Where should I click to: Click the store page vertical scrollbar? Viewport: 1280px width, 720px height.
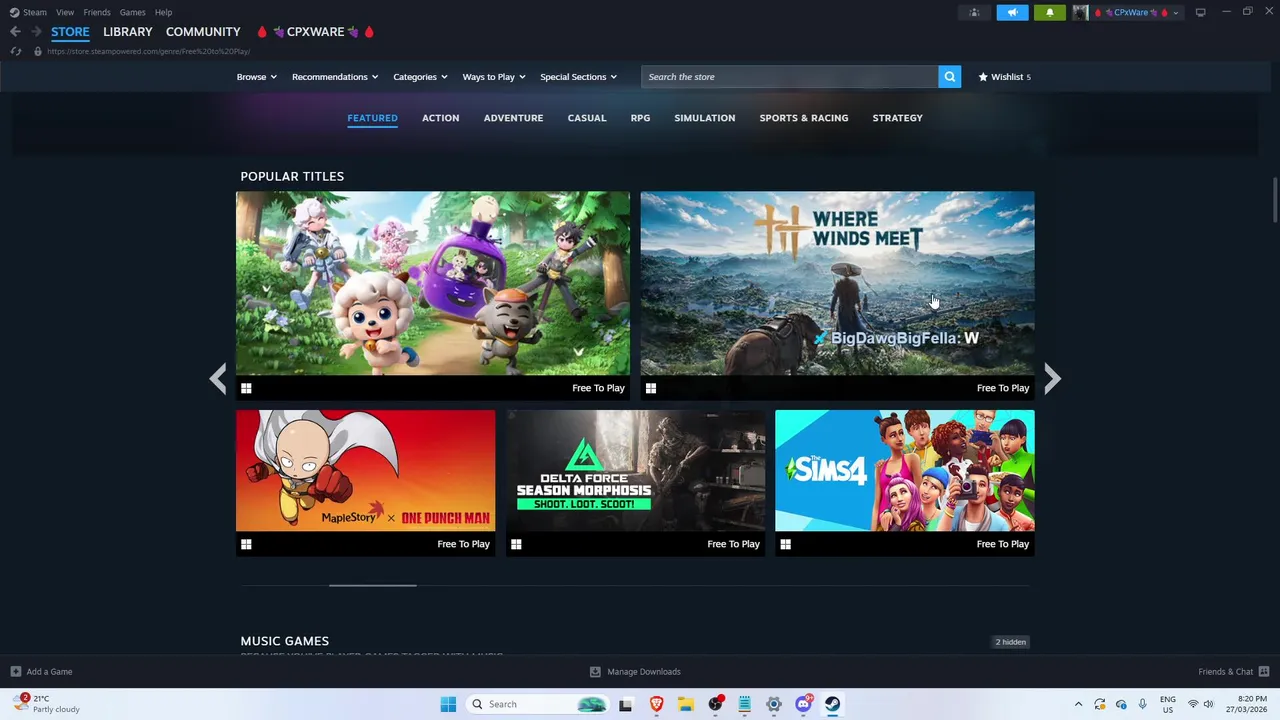point(1274,201)
